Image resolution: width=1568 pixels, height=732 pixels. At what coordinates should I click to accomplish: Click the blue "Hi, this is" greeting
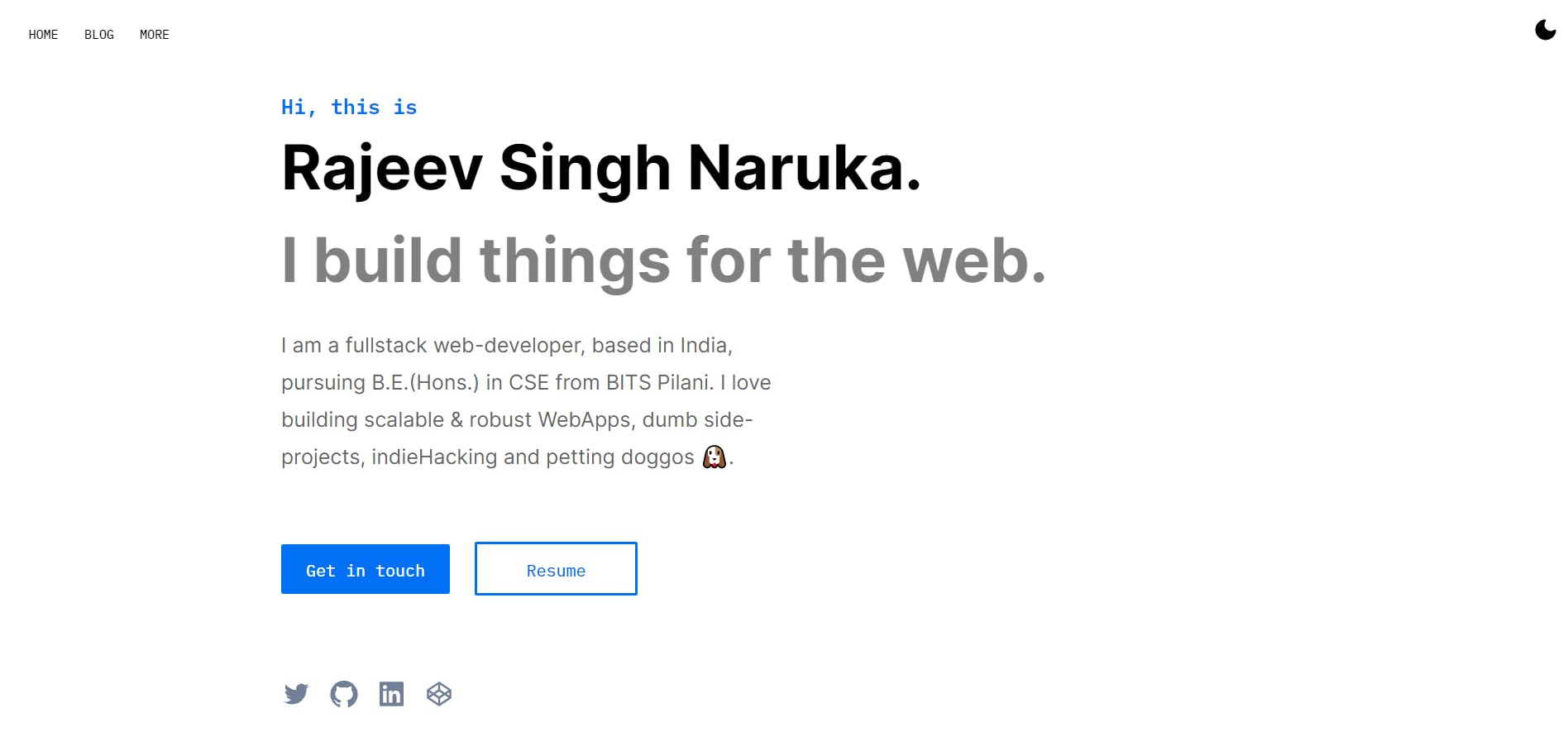[x=348, y=107]
